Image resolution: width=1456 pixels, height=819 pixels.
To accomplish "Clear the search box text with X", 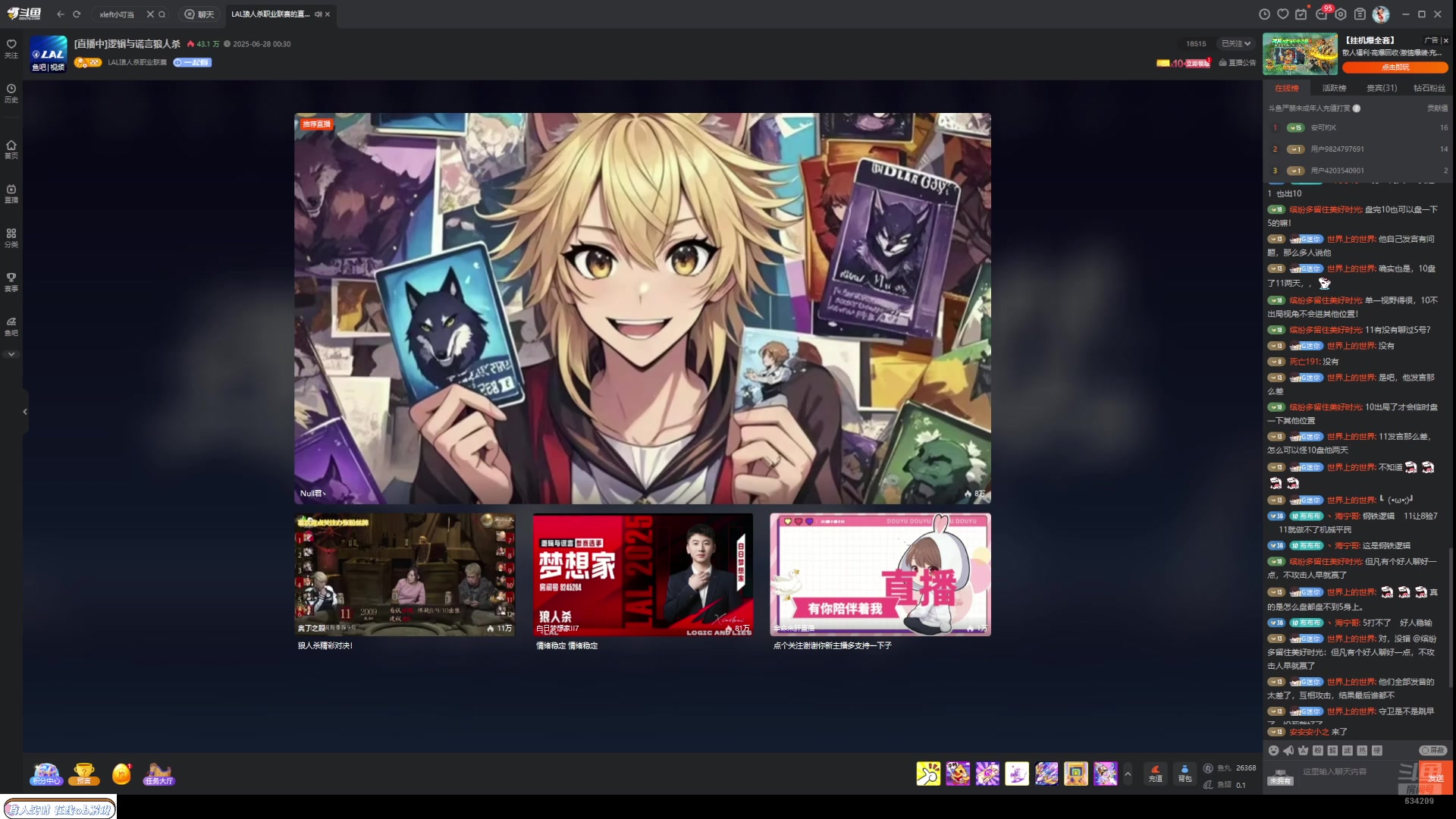I will 150,14.
